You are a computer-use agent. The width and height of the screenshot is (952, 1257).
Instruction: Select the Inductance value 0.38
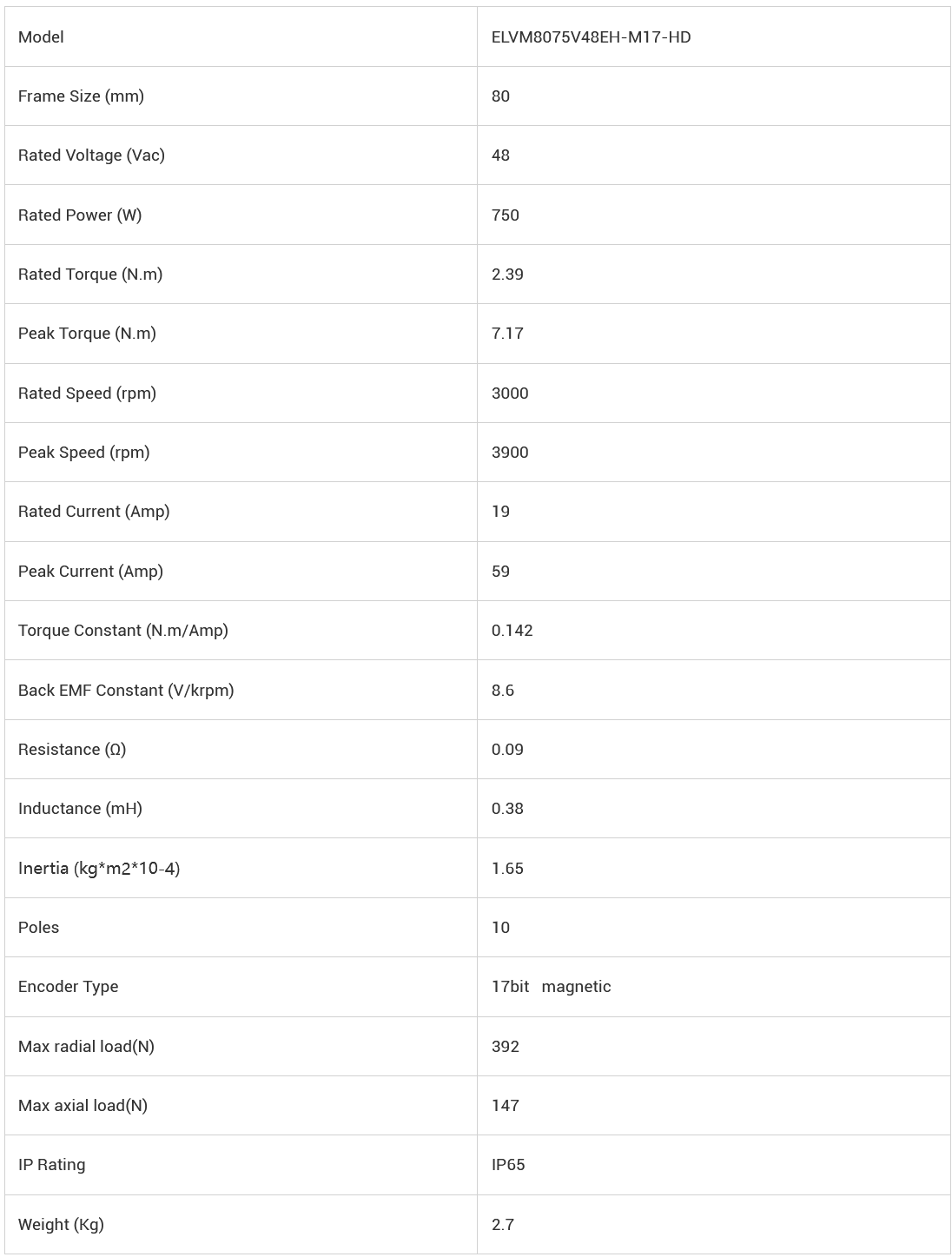click(507, 808)
